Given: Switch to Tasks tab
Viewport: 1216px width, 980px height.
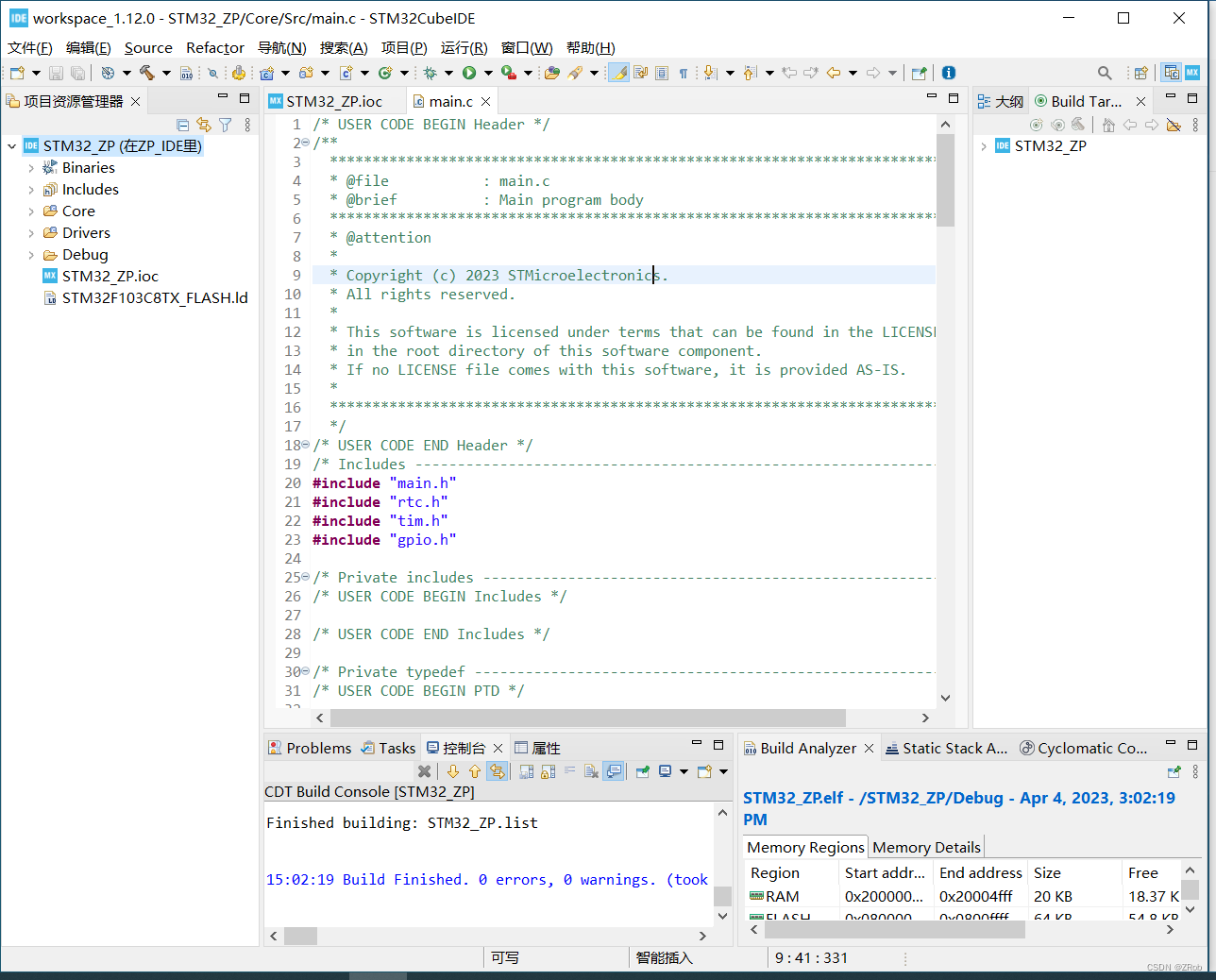Looking at the screenshot, I should pos(388,748).
